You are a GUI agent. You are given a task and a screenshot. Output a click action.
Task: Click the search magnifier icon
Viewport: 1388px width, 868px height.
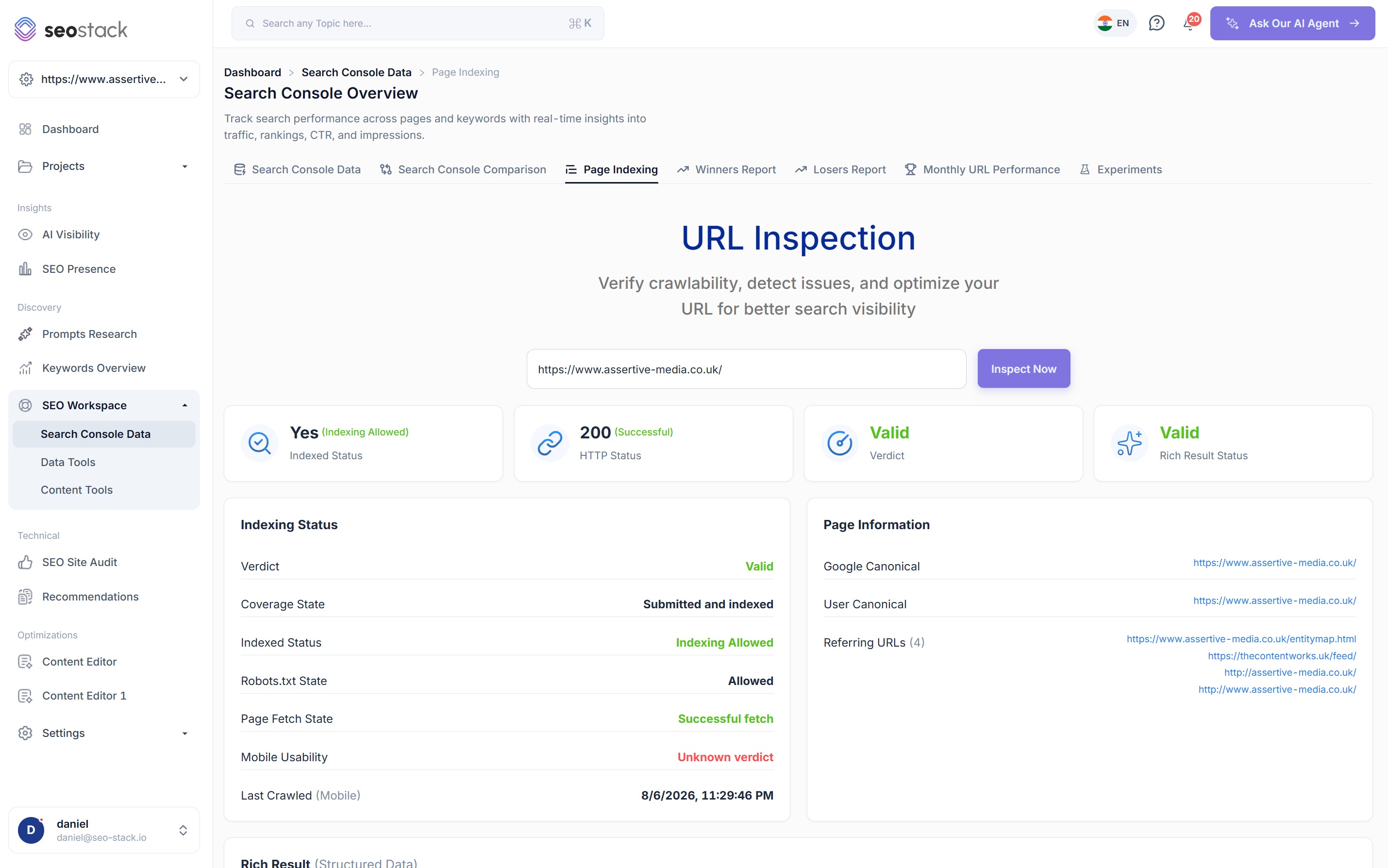pos(251,23)
